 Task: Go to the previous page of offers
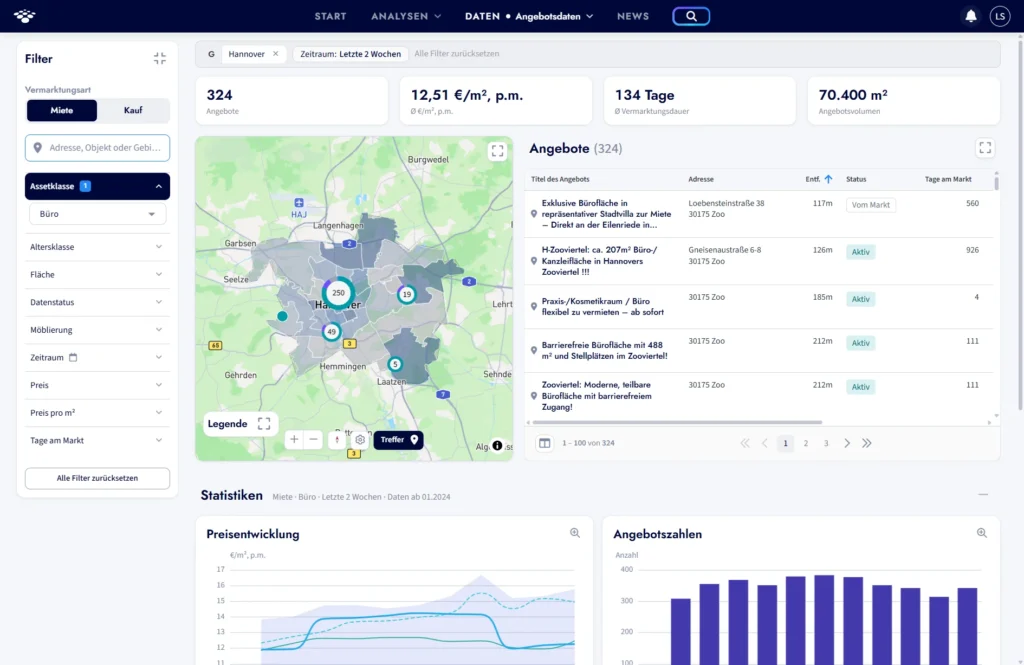coord(765,443)
